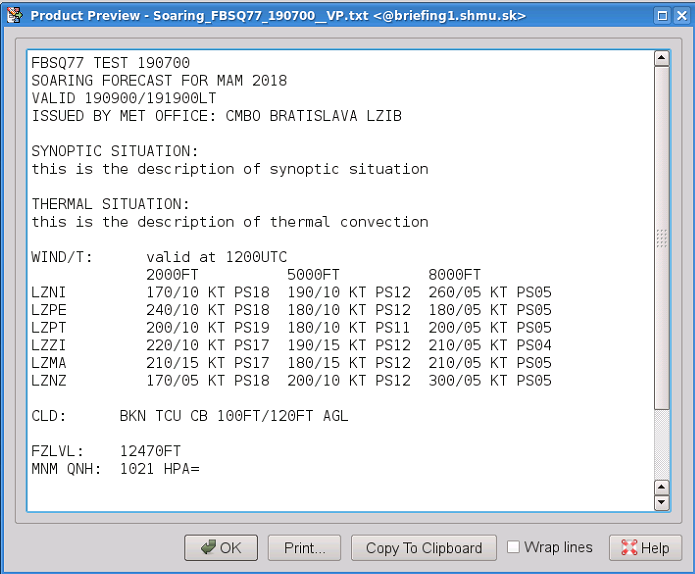Close the Product Preview window
The height and width of the screenshot is (574, 695).
[x=681, y=16]
